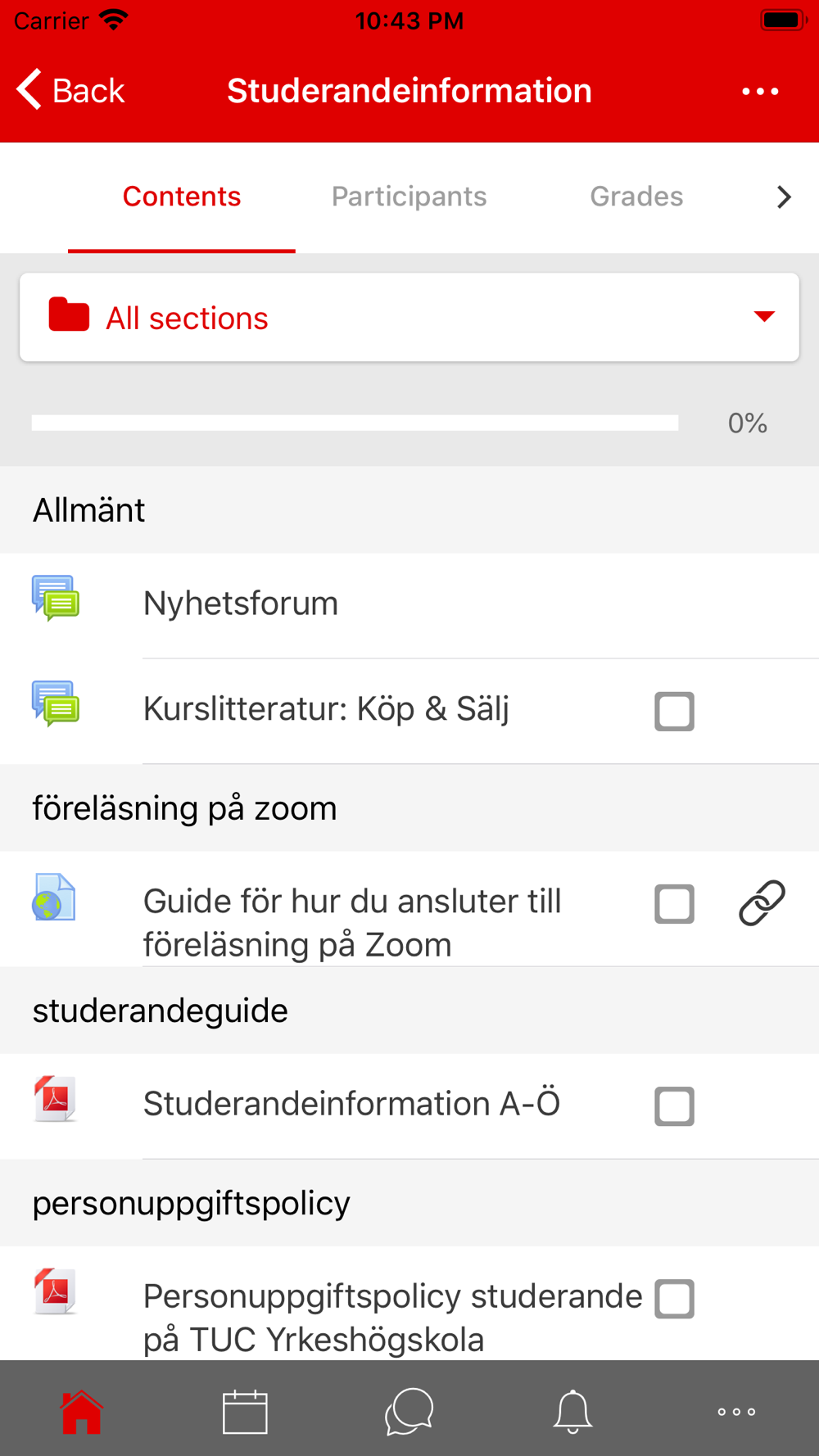Viewport: 819px width, 1456px height.
Task: Check the Kurslitteratur: Köp & Sälj completion box
Action: pyautogui.click(x=674, y=711)
